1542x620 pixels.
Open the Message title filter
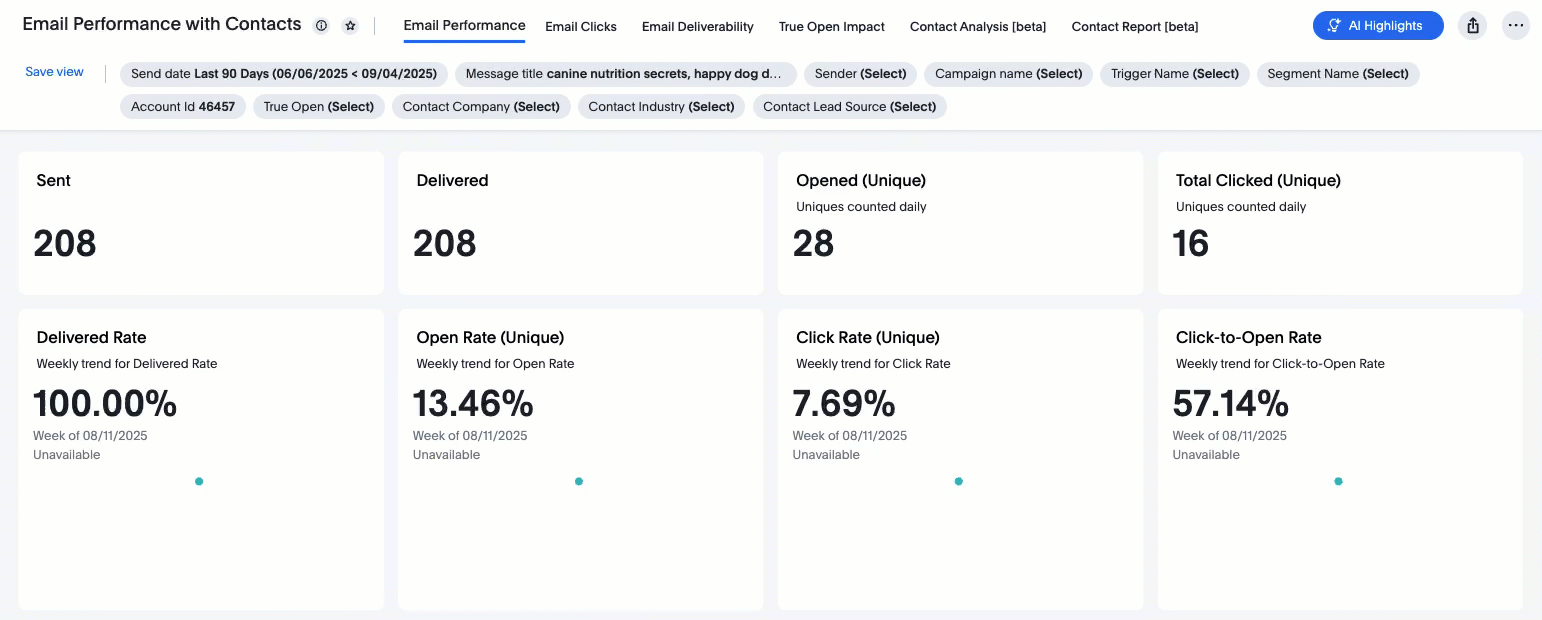click(625, 74)
